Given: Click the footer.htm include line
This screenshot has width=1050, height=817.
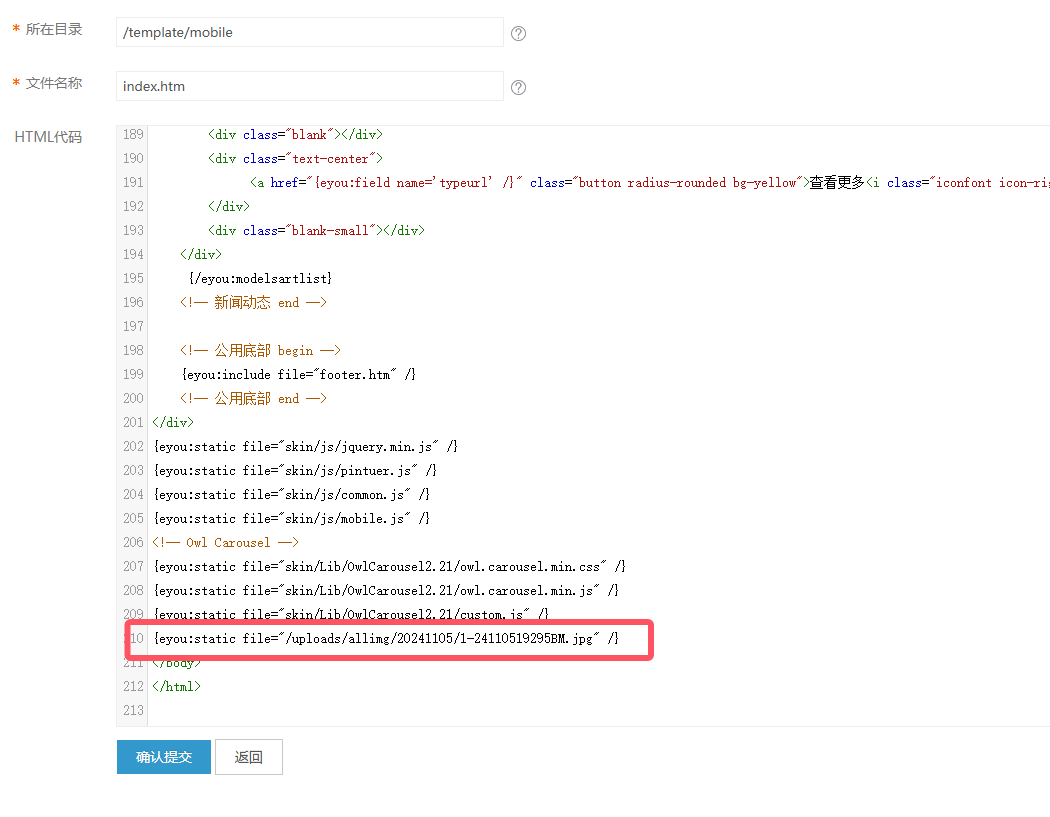Looking at the screenshot, I should coord(298,374).
